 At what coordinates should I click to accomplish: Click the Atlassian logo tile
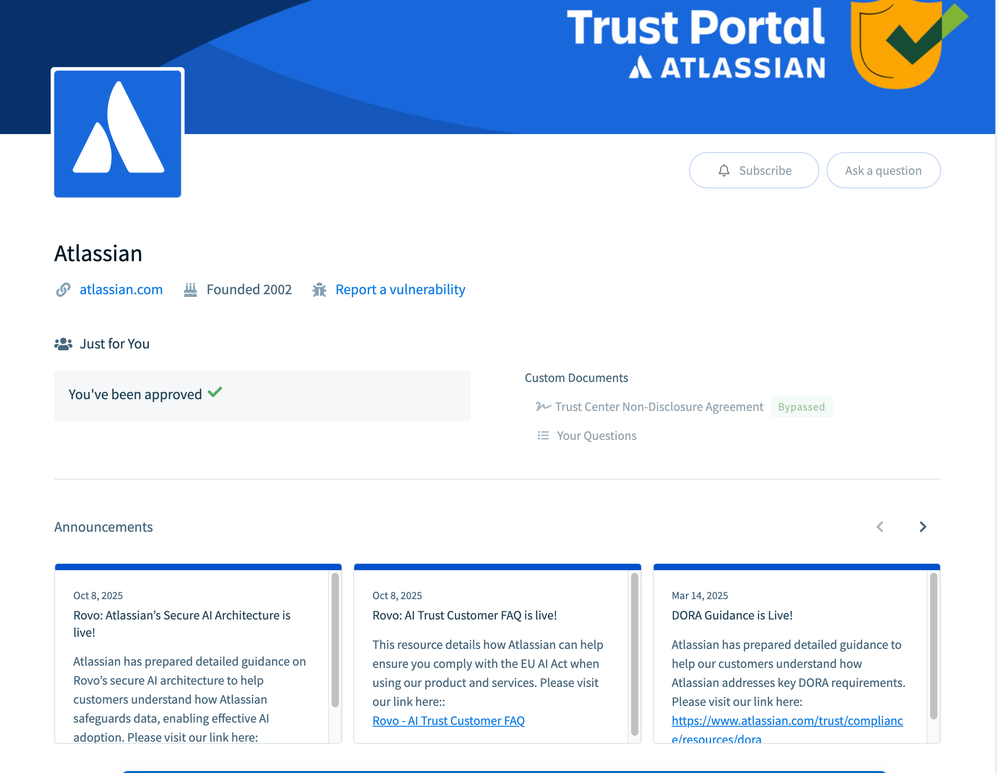point(118,133)
